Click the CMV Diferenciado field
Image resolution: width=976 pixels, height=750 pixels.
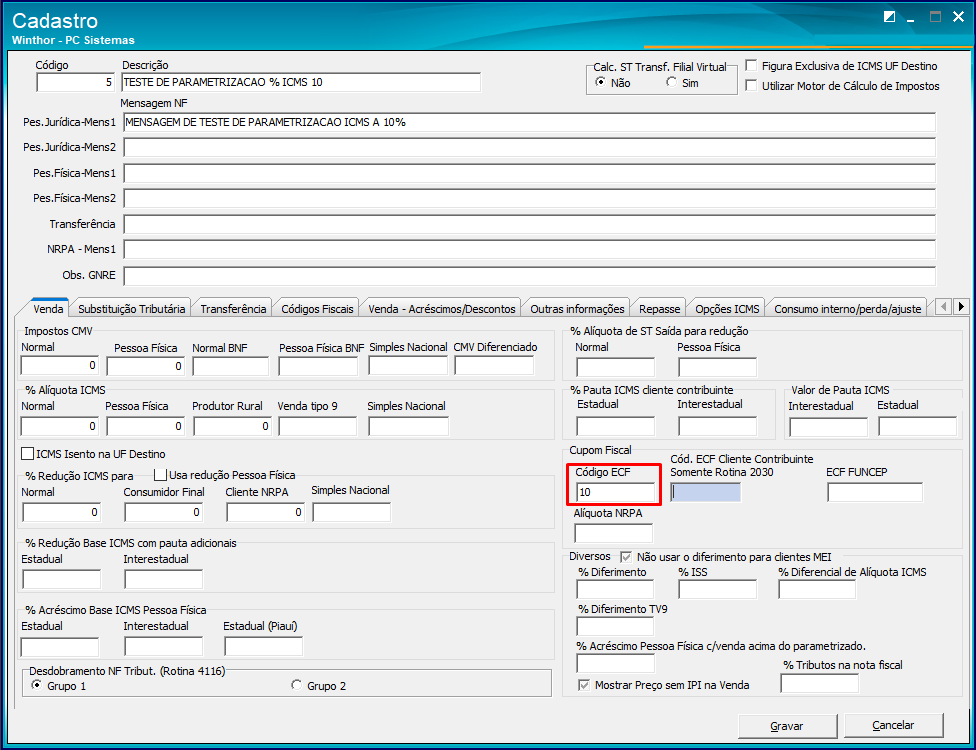(494, 365)
